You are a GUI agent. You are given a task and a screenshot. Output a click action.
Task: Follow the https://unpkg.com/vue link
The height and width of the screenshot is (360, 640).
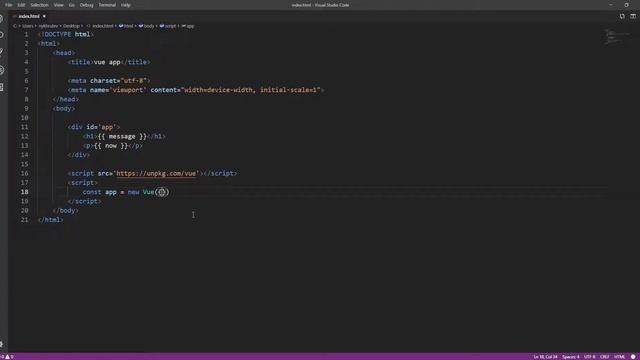156,173
